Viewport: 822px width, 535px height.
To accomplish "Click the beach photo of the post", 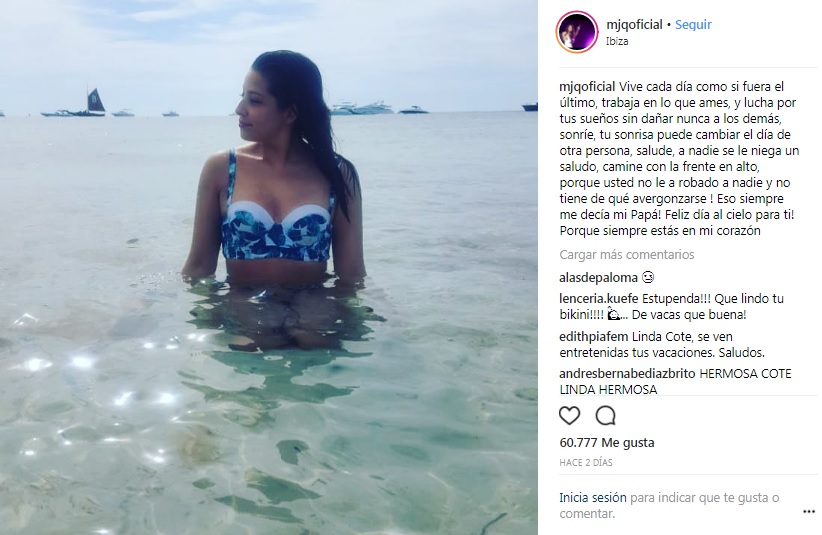I will coord(269,267).
